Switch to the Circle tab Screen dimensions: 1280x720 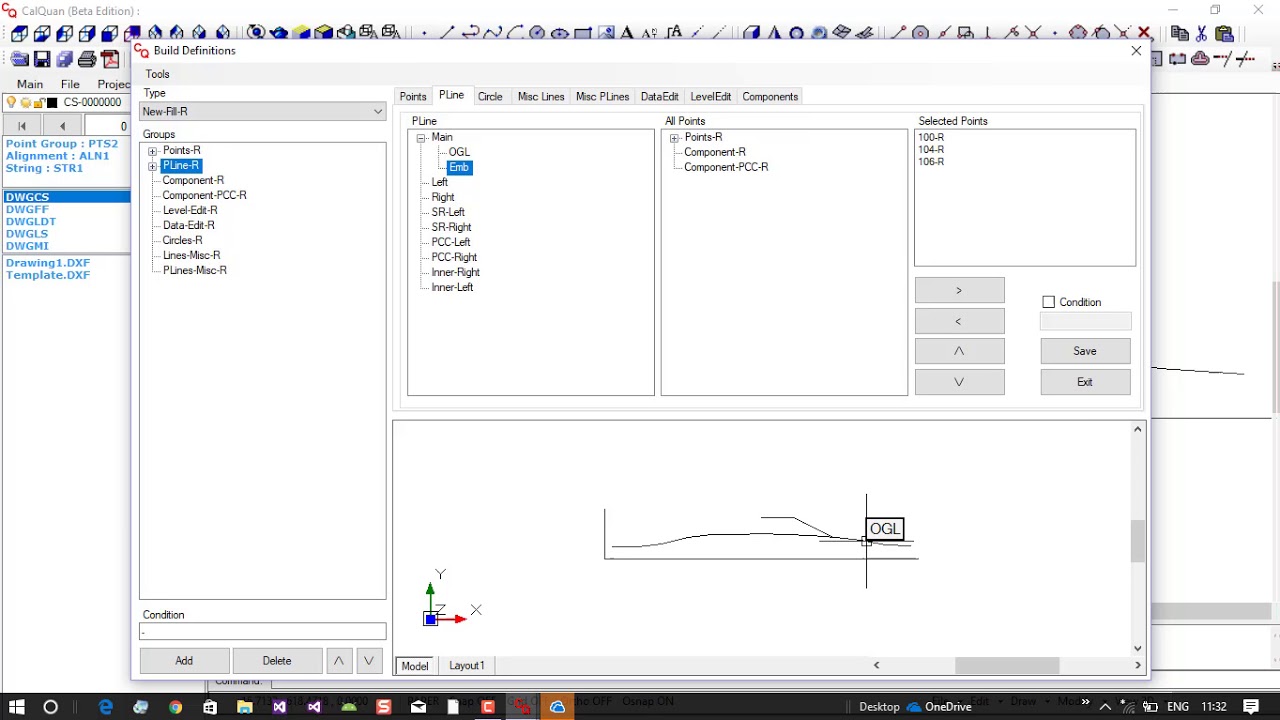pyautogui.click(x=490, y=97)
